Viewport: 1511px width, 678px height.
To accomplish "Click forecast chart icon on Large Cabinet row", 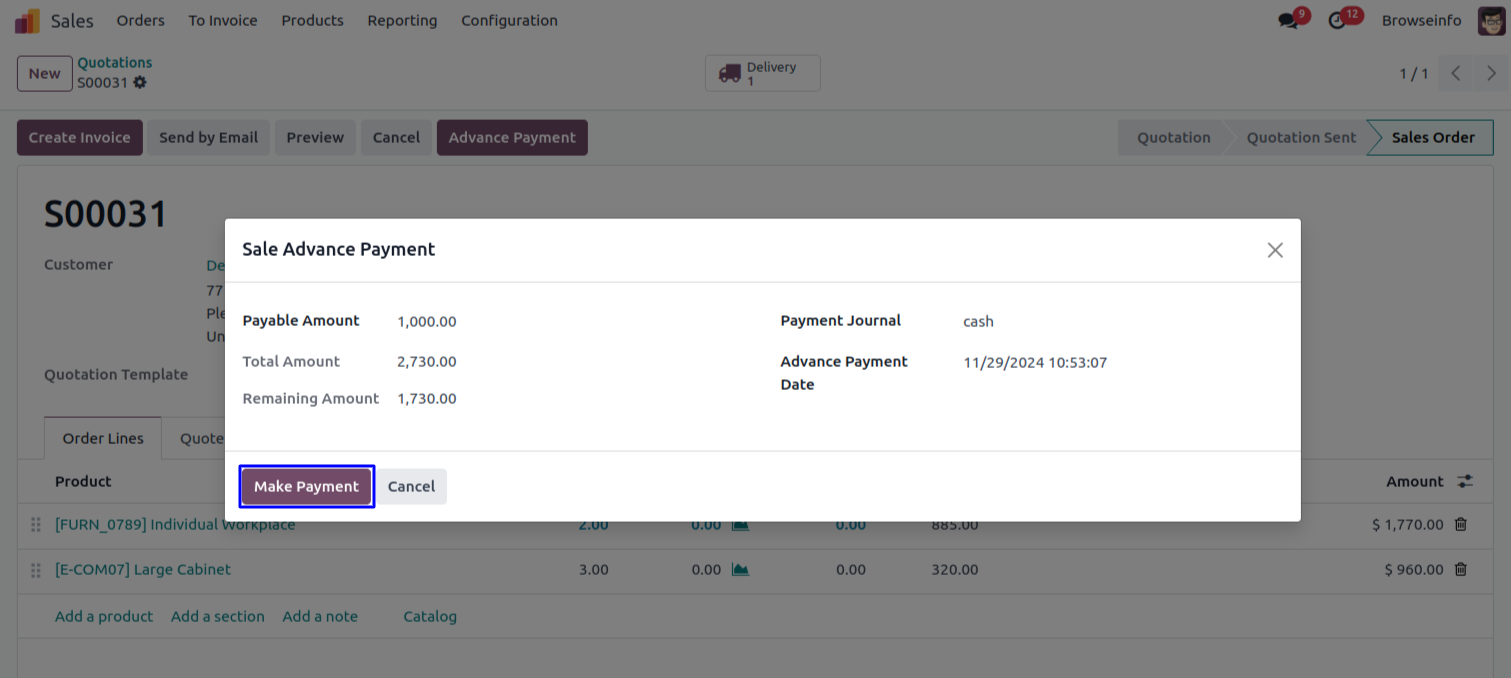I will pos(740,570).
